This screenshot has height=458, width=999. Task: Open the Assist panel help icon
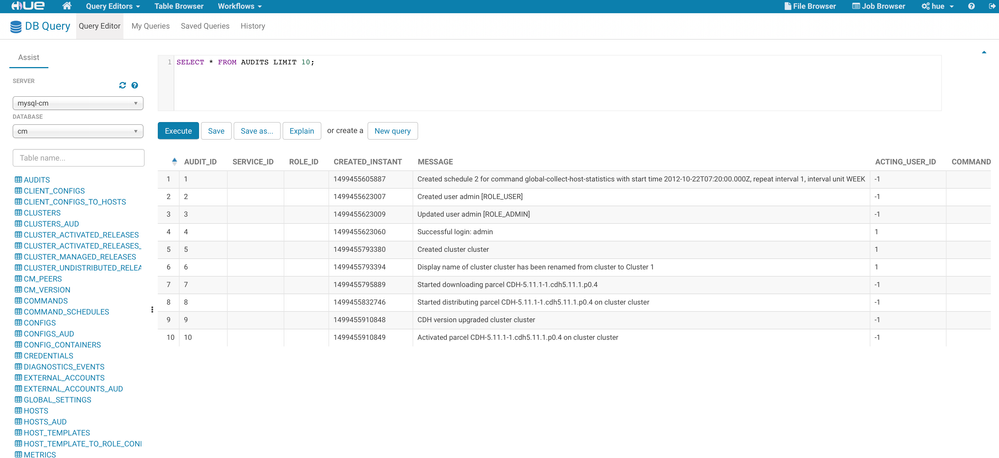point(135,86)
